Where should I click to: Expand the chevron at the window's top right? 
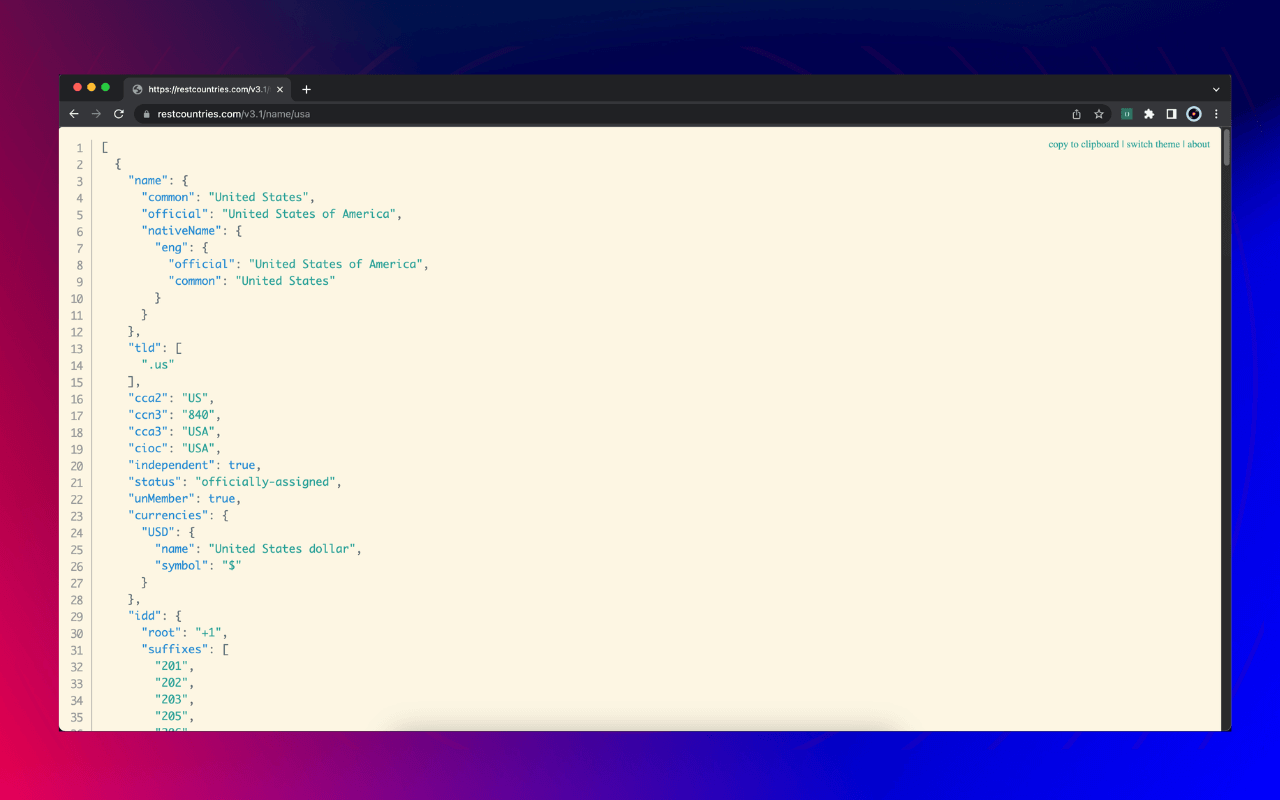coord(1215,88)
